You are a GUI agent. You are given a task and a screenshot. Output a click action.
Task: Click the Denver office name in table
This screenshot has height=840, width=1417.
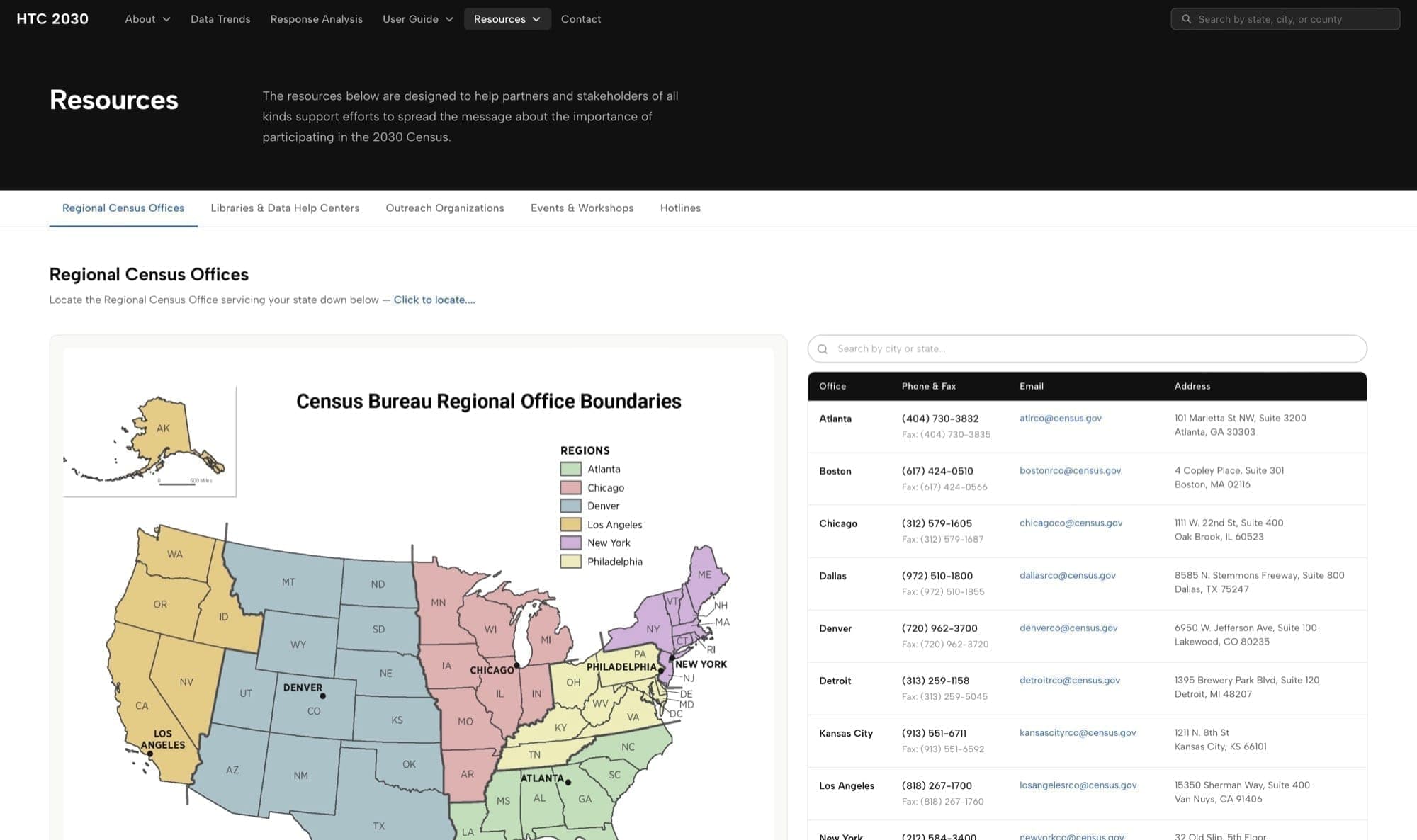click(x=835, y=628)
